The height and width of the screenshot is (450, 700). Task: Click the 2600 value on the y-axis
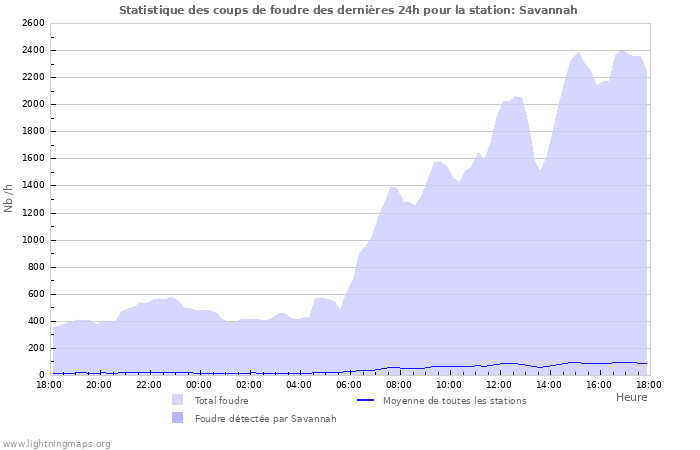click(32, 23)
